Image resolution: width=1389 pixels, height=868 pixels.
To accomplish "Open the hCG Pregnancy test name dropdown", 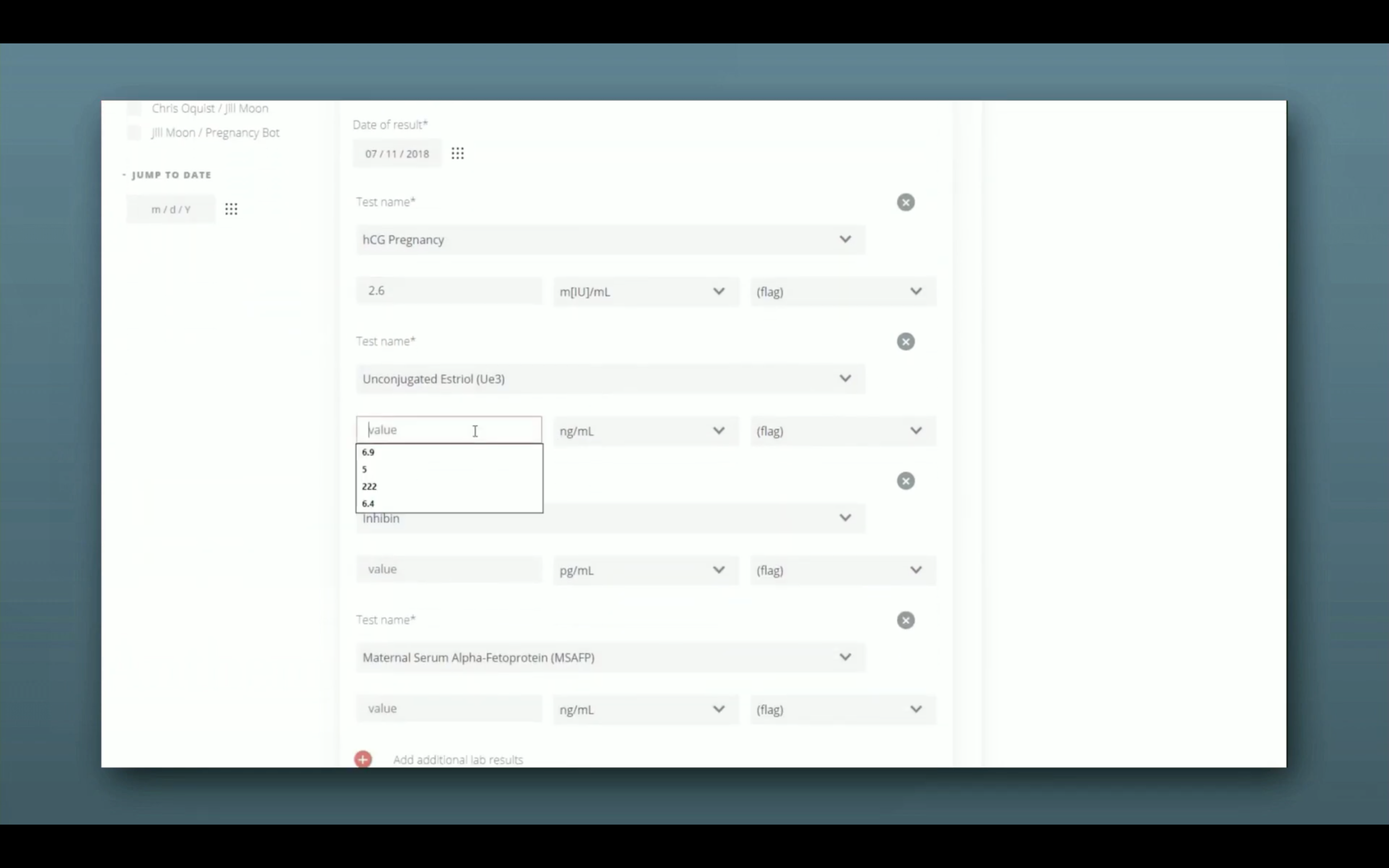I will (610, 239).
